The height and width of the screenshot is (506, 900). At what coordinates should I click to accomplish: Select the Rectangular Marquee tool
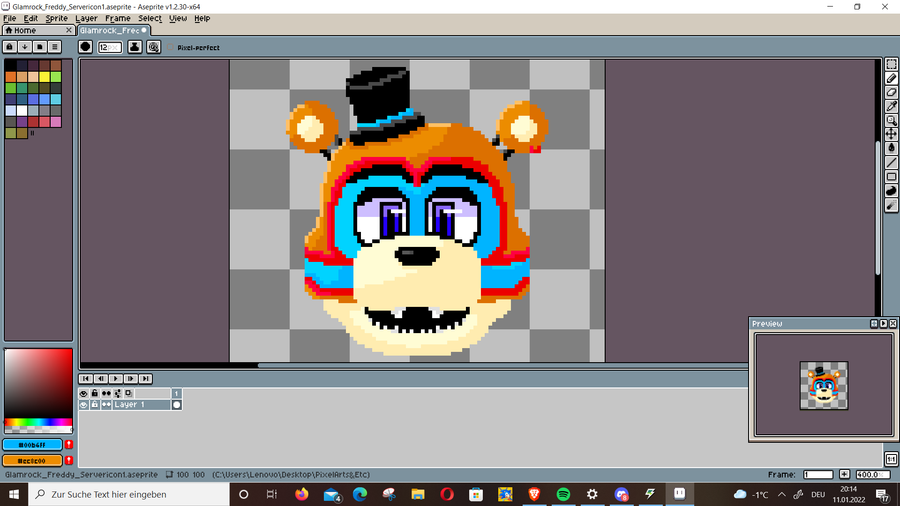coord(891,64)
